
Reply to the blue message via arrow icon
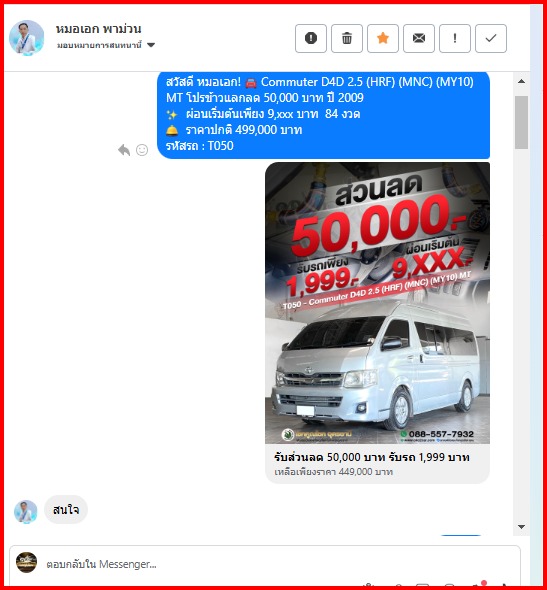click(124, 150)
